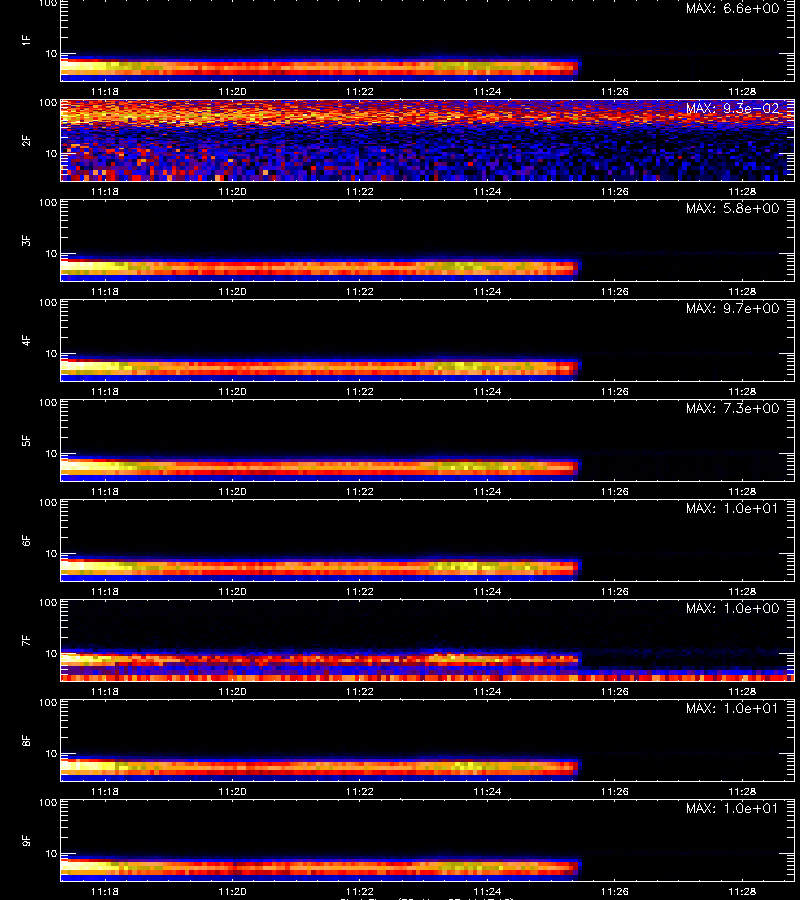Click the 7F spectrogram plot area

point(428,641)
